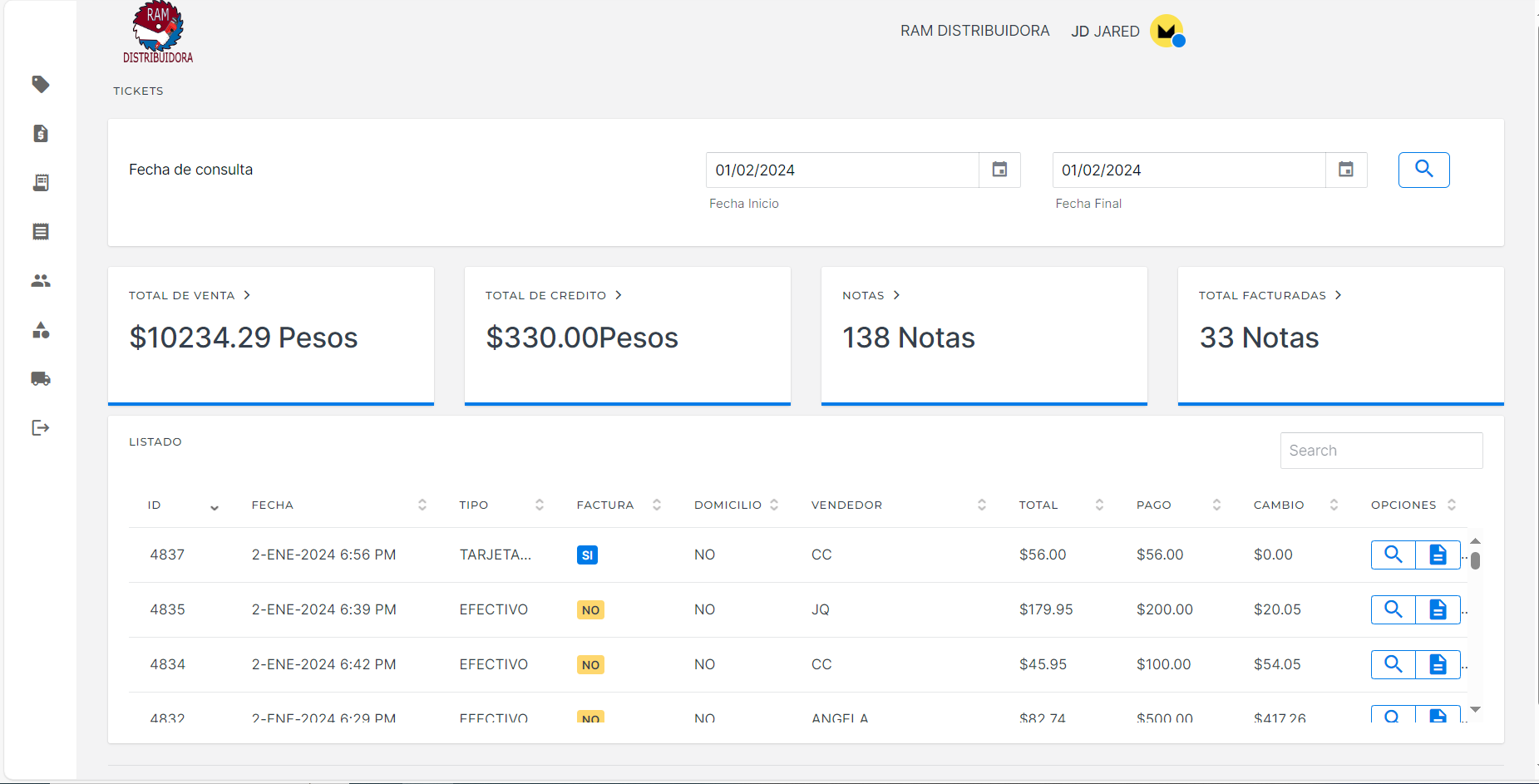
Task: Sort table by OPCIONES column
Action: (x=1452, y=505)
